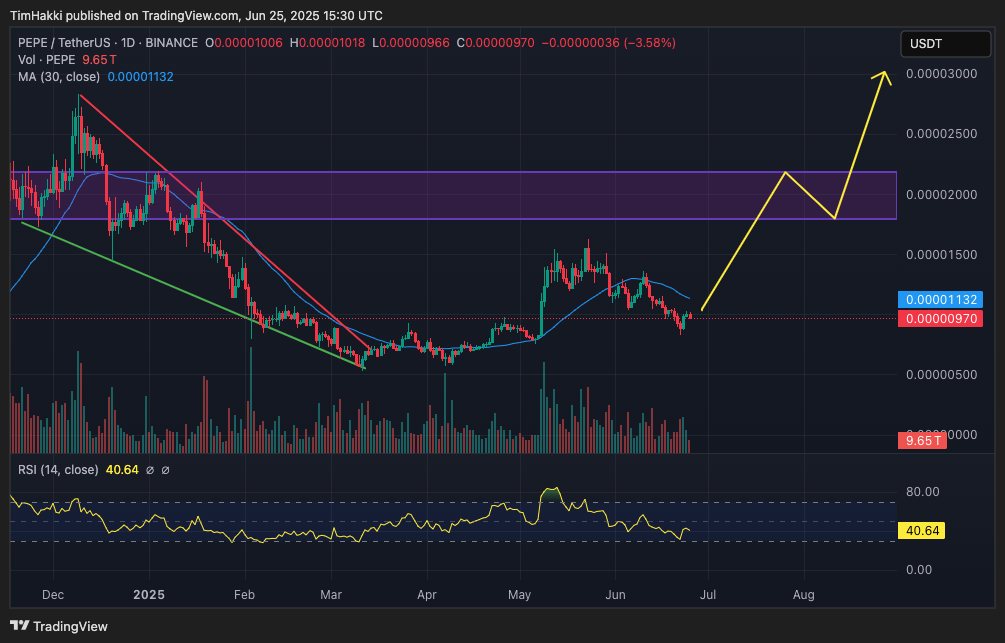This screenshot has height=643, width=1005.
Task: Click the 0.00002500 price axis label
Action: (x=942, y=134)
